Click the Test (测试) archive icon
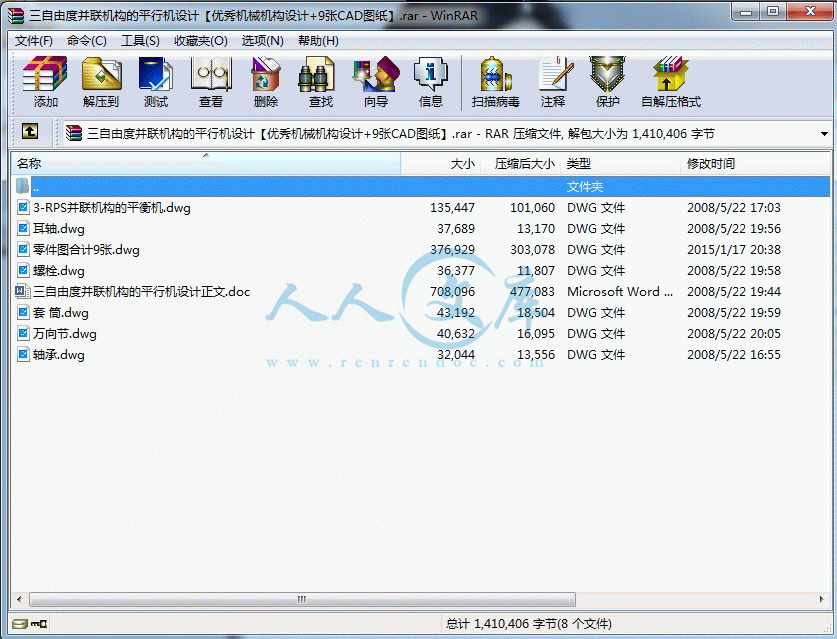 [x=155, y=74]
